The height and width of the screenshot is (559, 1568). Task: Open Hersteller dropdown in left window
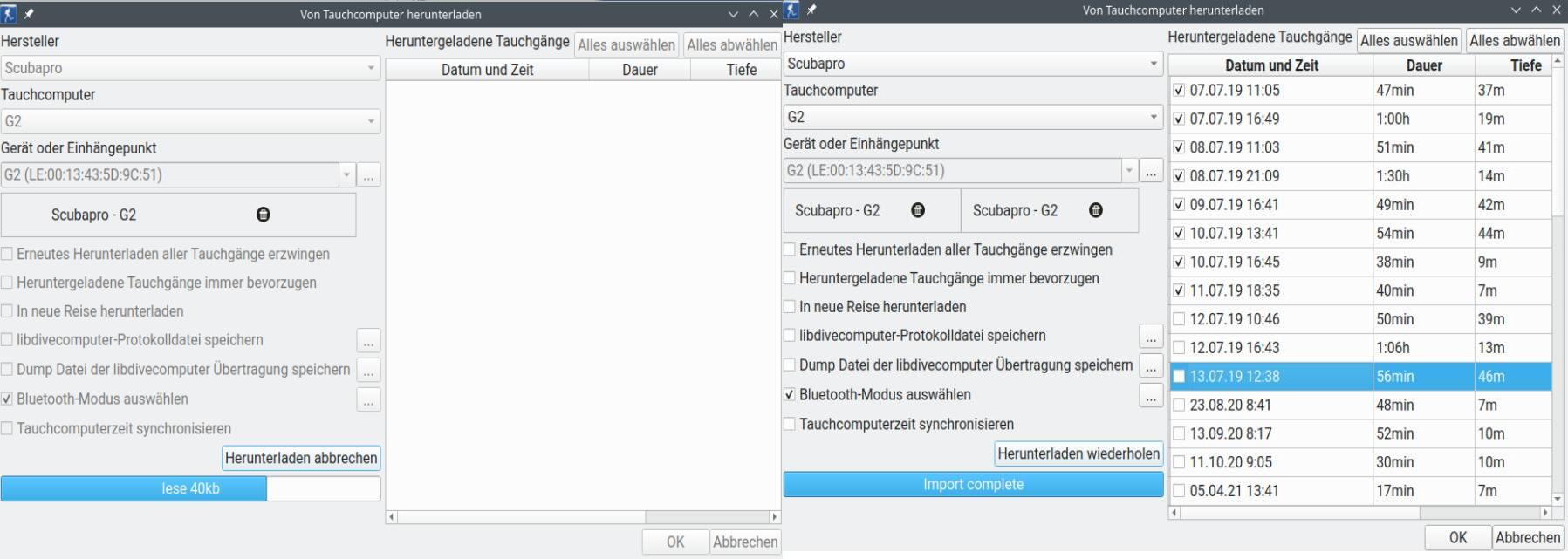click(x=190, y=68)
